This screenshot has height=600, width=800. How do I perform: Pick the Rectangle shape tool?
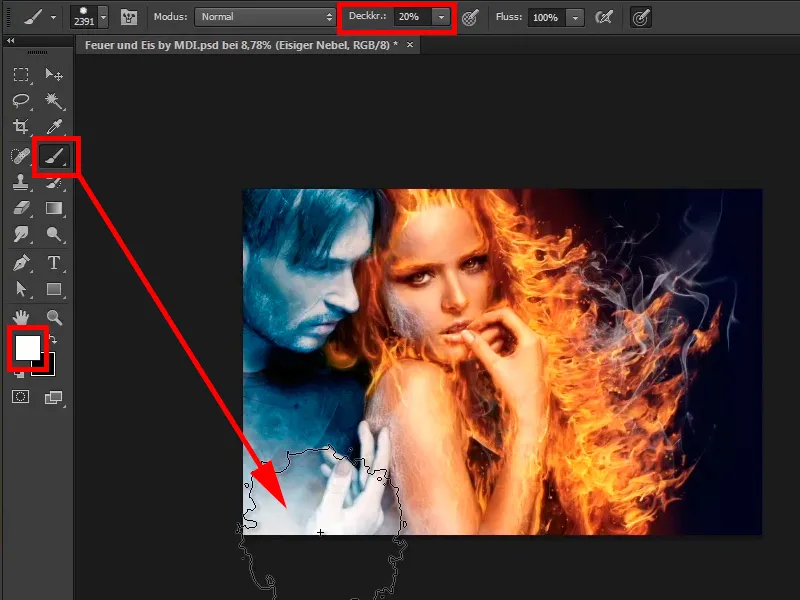[x=54, y=289]
